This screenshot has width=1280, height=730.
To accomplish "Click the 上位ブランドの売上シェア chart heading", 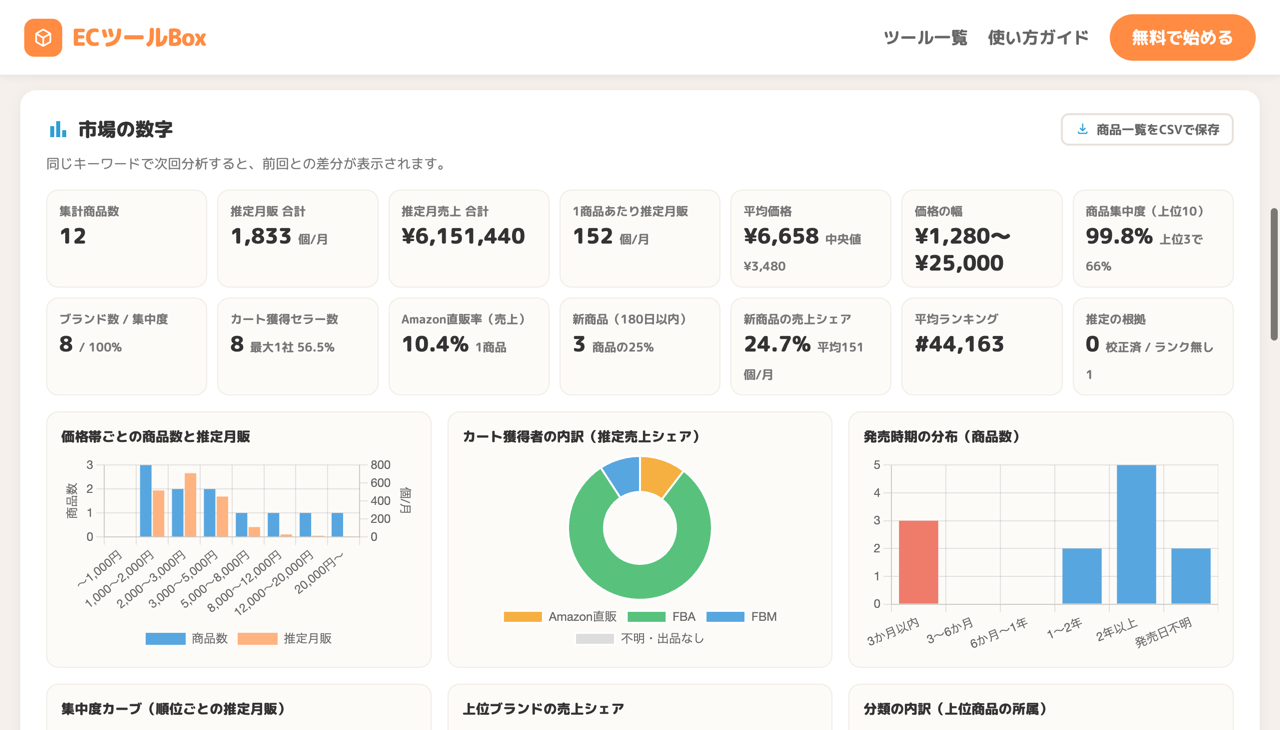I will click(543, 708).
